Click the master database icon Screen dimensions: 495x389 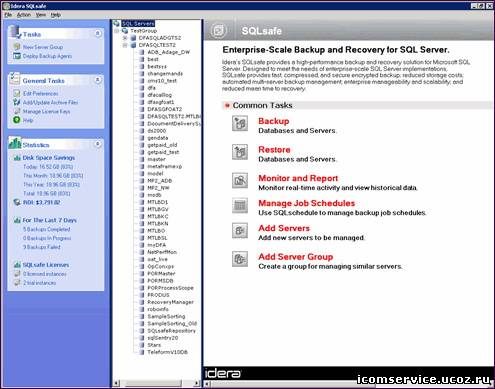coord(142,159)
